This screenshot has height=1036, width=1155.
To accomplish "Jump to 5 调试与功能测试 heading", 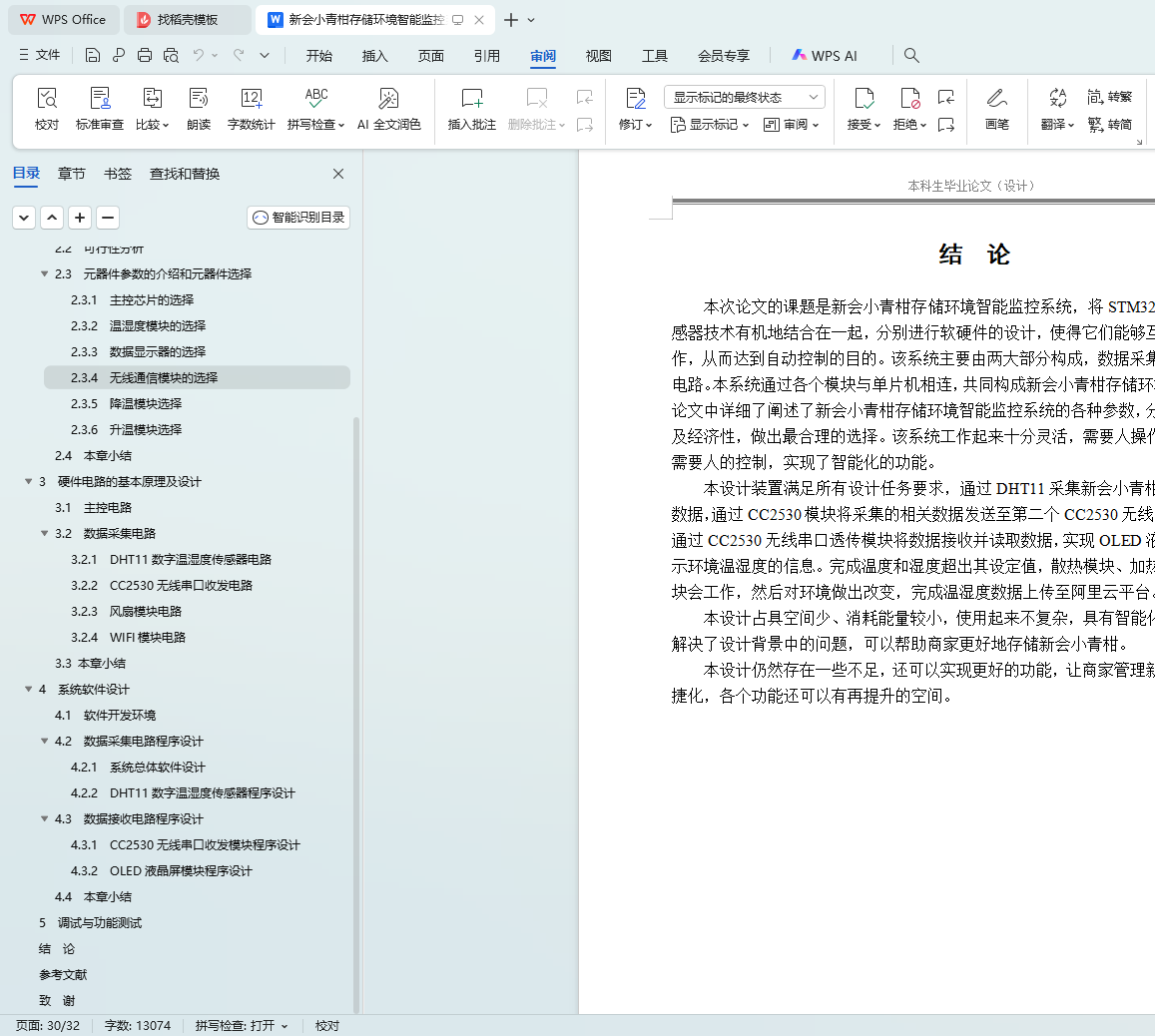I will (x=90, y=922).
